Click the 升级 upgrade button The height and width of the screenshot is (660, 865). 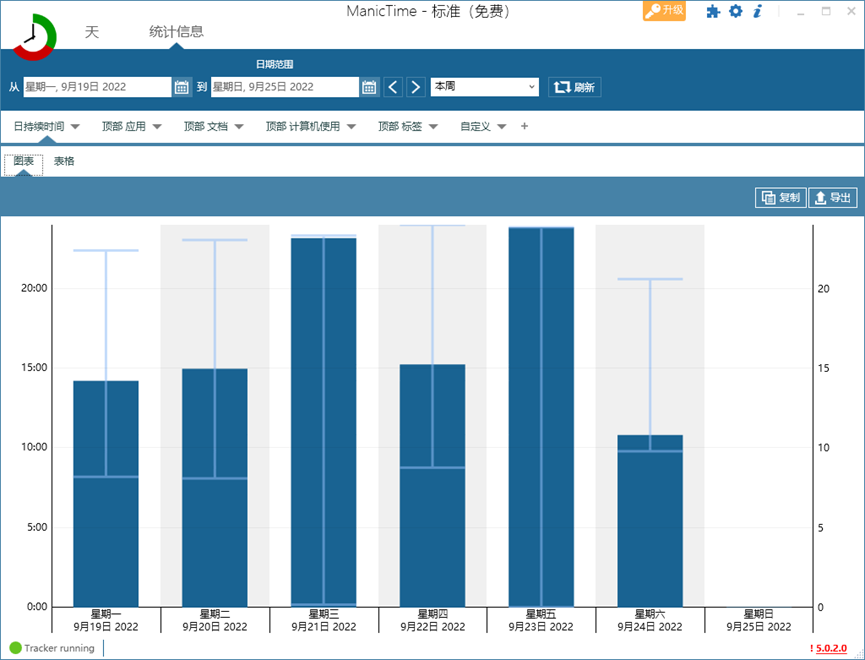[x=664, y=11]
